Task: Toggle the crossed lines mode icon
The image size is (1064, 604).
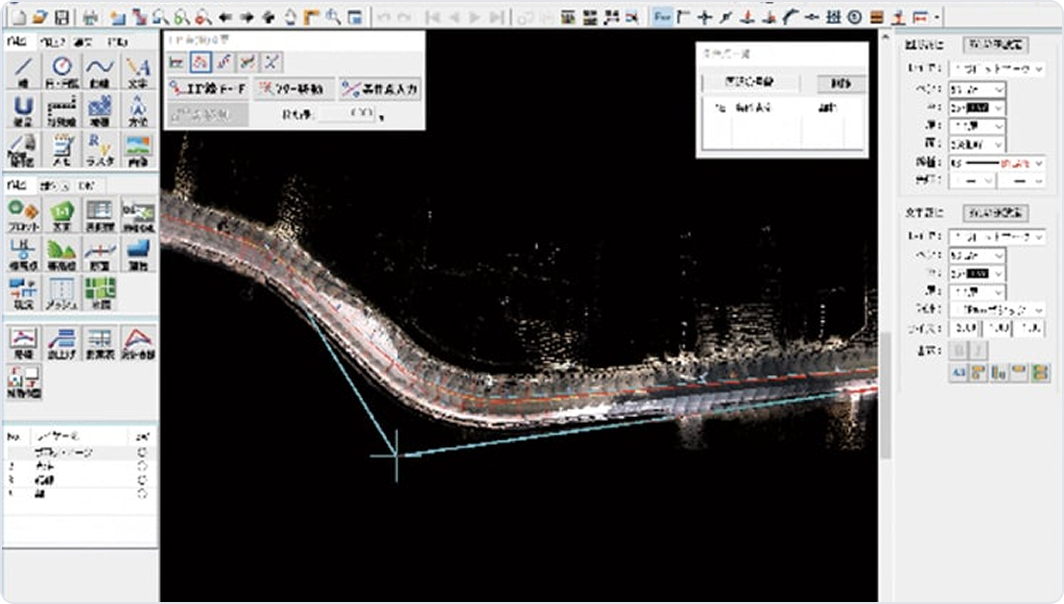Action: [x=271, y=62]
